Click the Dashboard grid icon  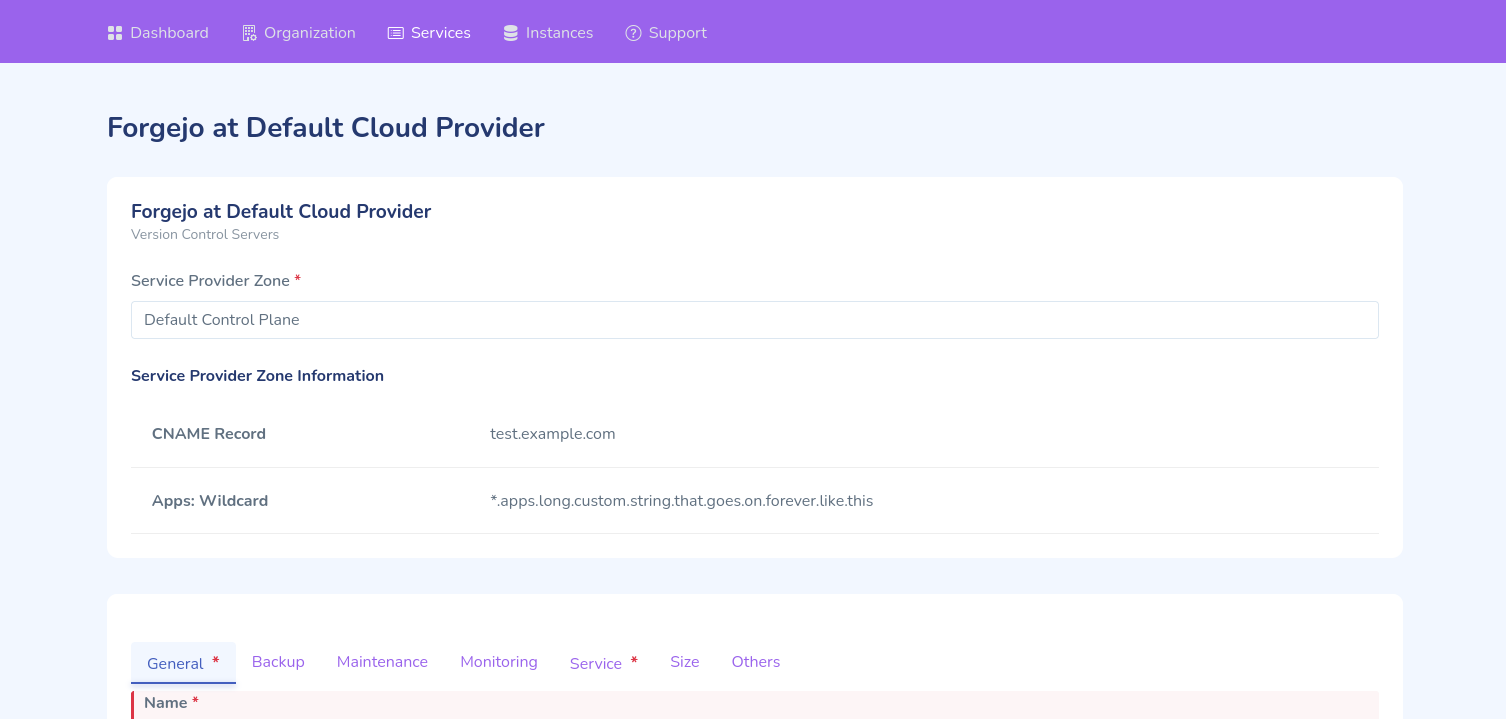click(114, 33)
